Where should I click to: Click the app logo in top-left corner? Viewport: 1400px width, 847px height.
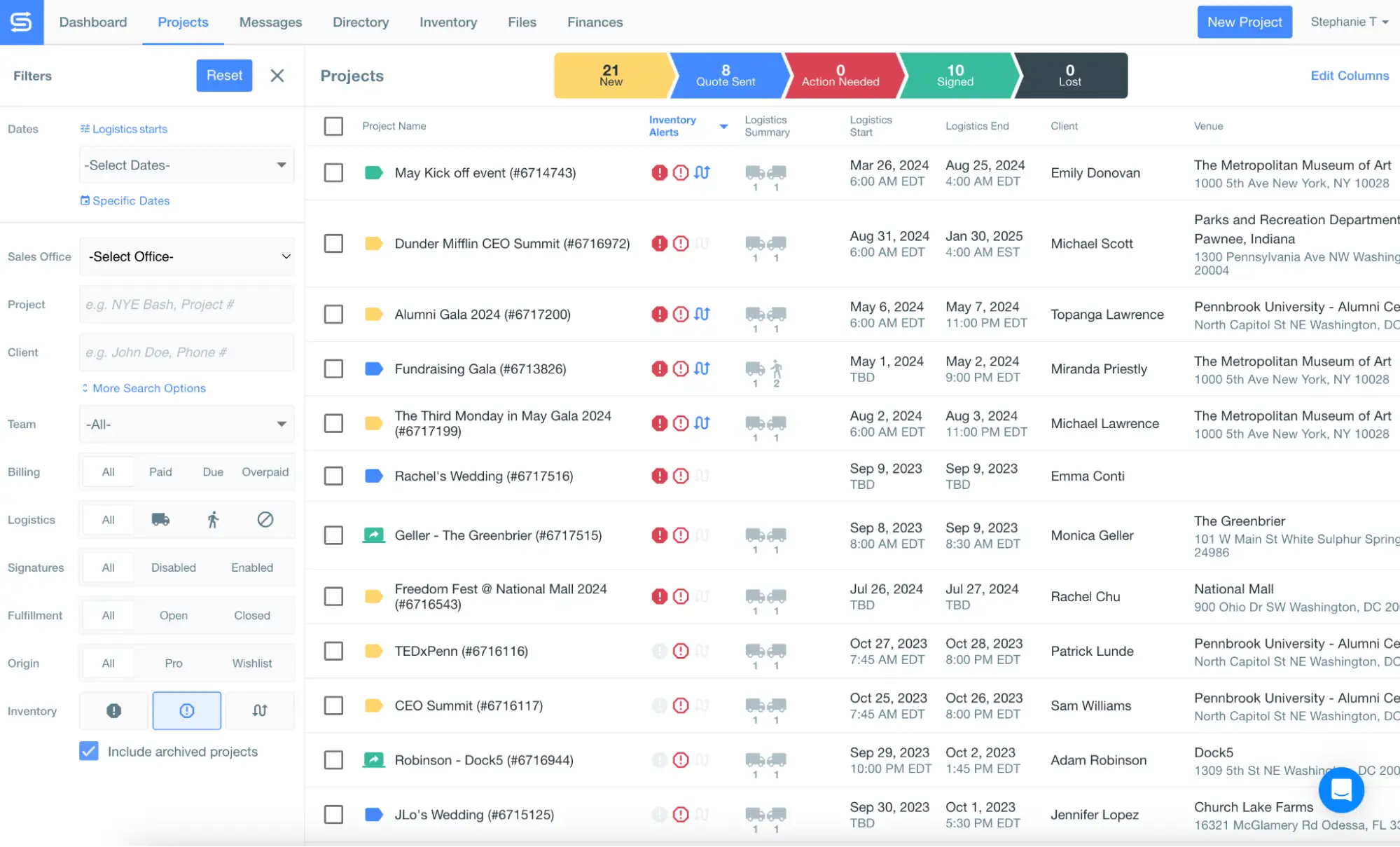pyautogui.click(x=22, y=22)
